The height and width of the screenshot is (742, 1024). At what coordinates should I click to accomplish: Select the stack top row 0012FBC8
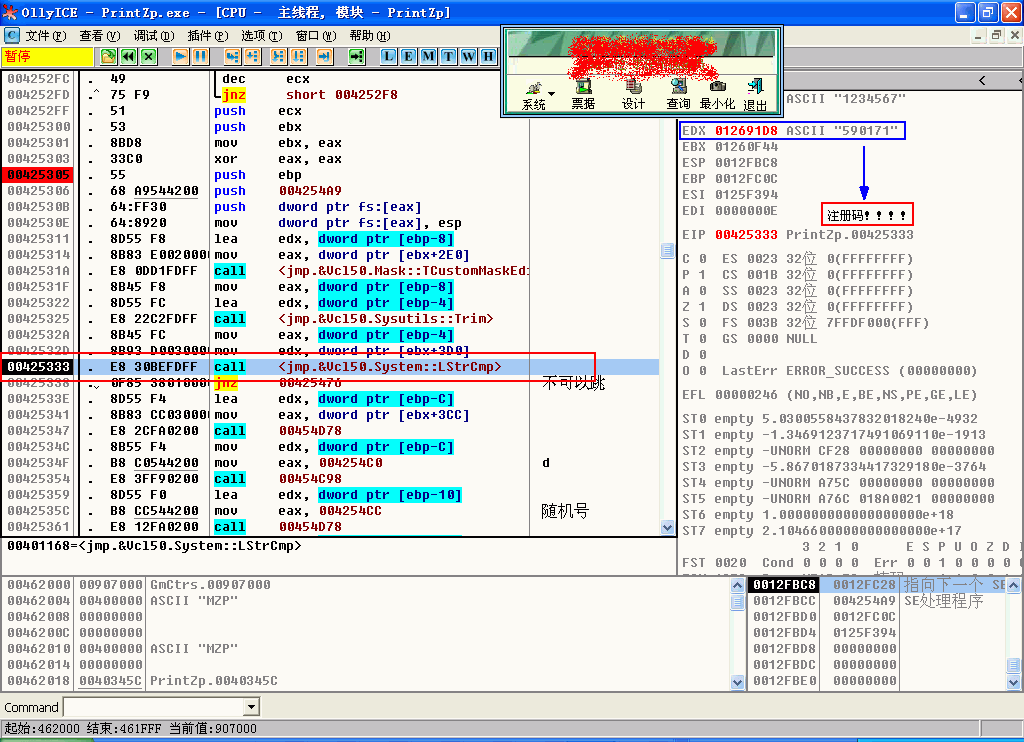tap(877, 585)
